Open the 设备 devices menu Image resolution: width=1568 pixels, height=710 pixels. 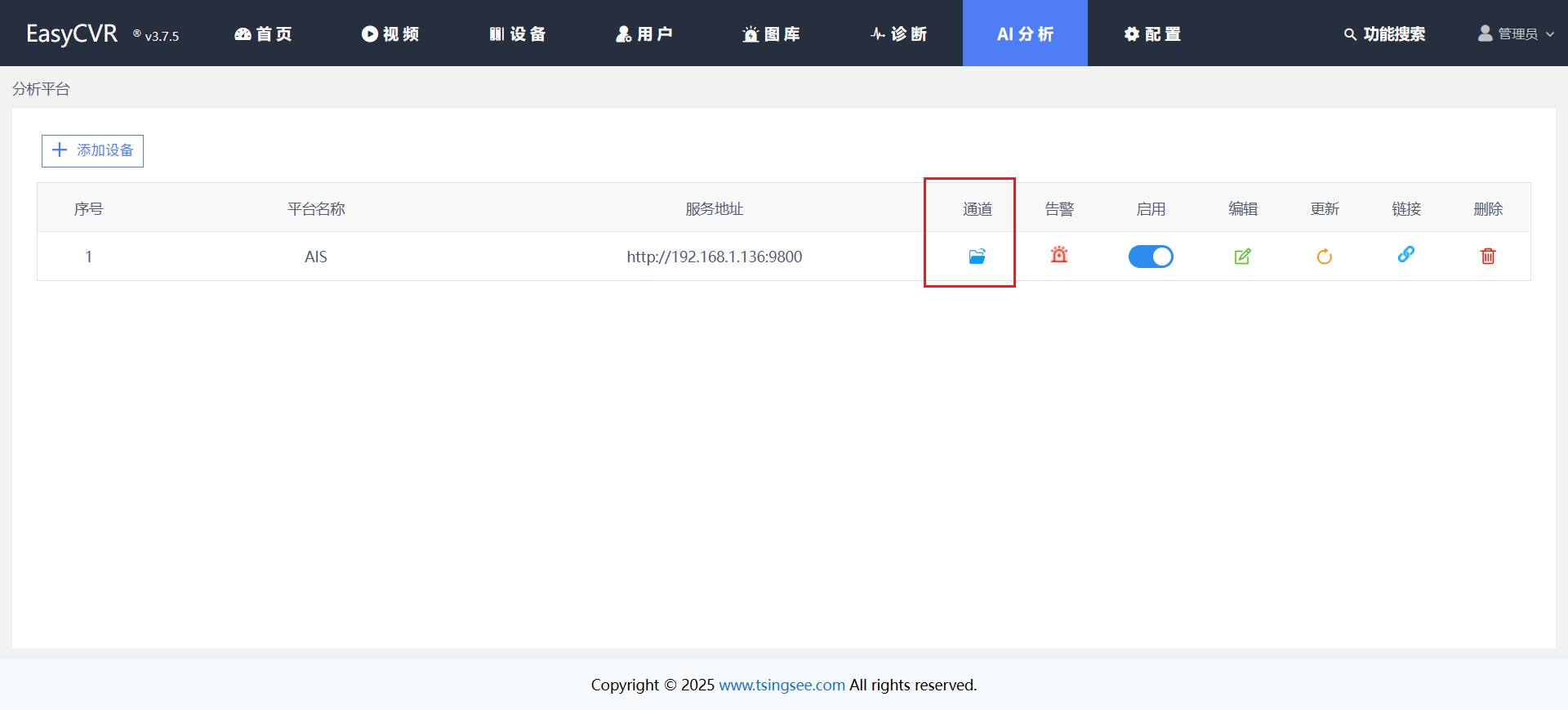(518, 34)
